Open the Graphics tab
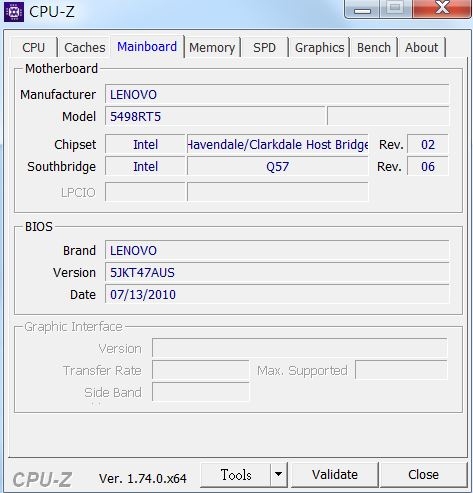Viewport: 473px width, 493px height. (319, 47)
